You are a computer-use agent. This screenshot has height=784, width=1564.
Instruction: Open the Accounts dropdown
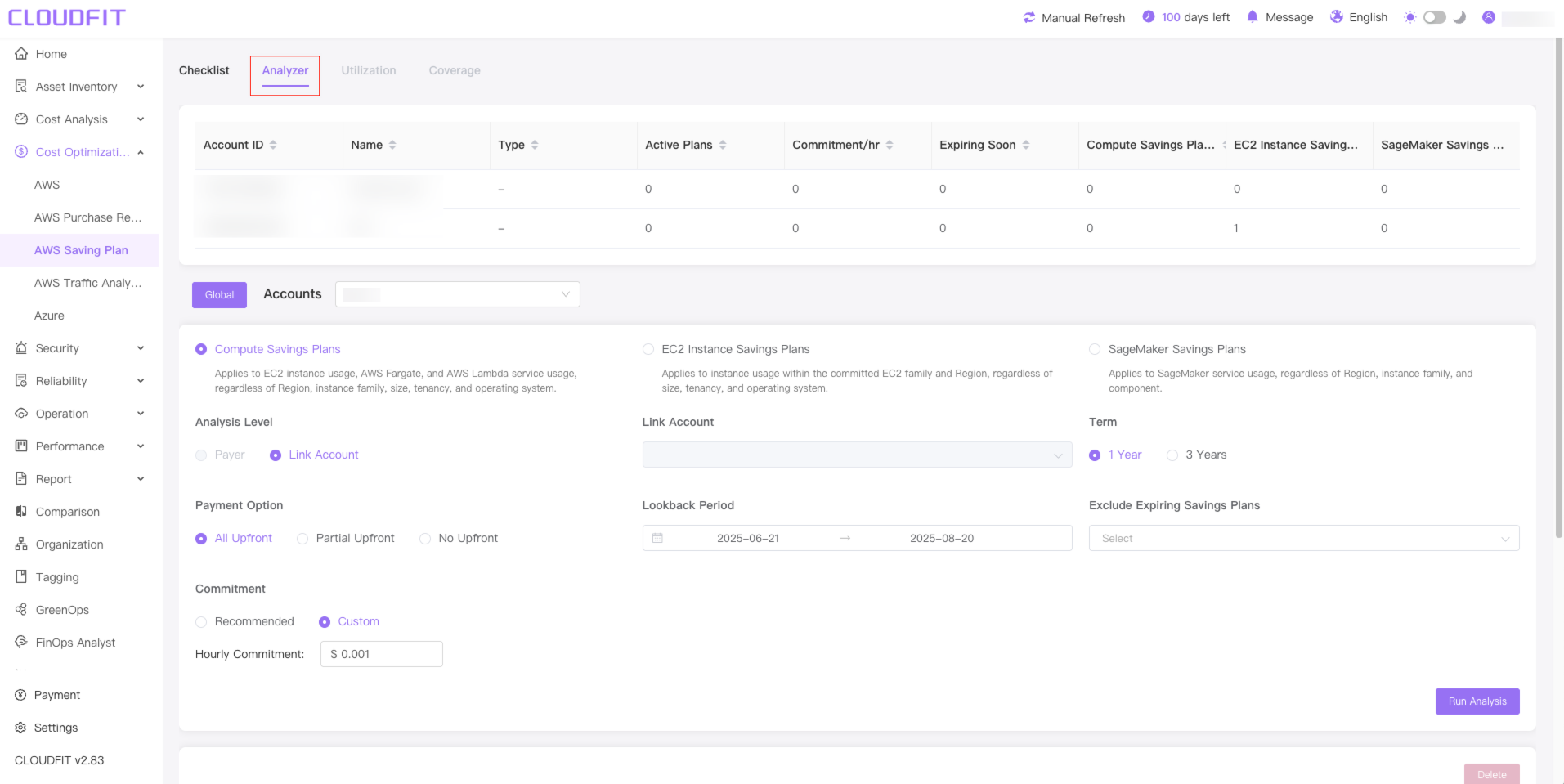(457, 294)
